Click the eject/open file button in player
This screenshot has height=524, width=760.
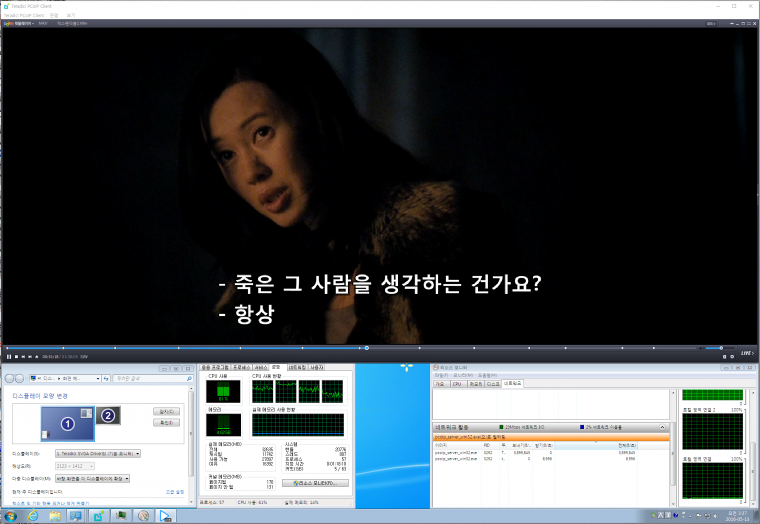coord(36,357)
